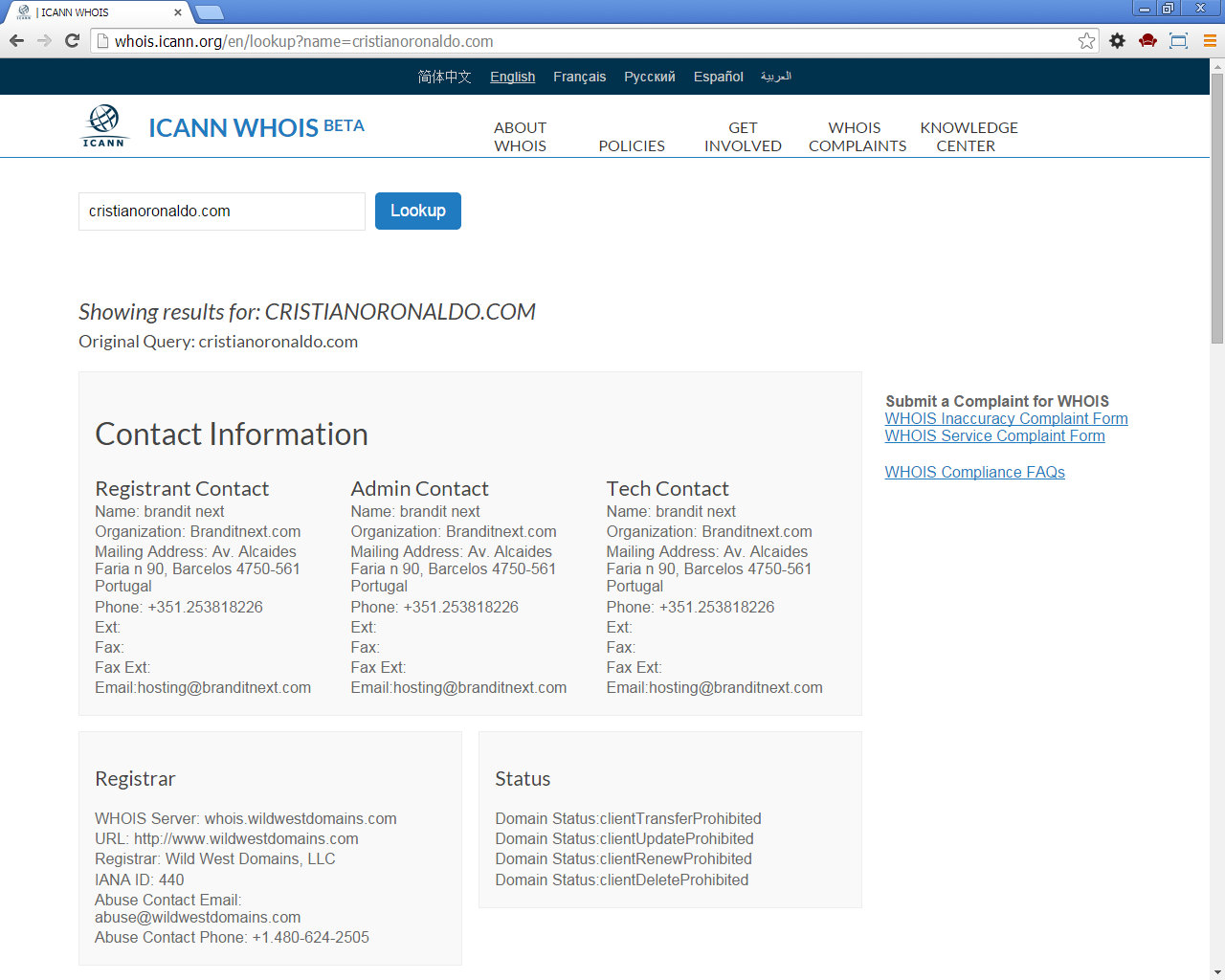
Task: Click the address bar URL
Action: coord(304,41)
